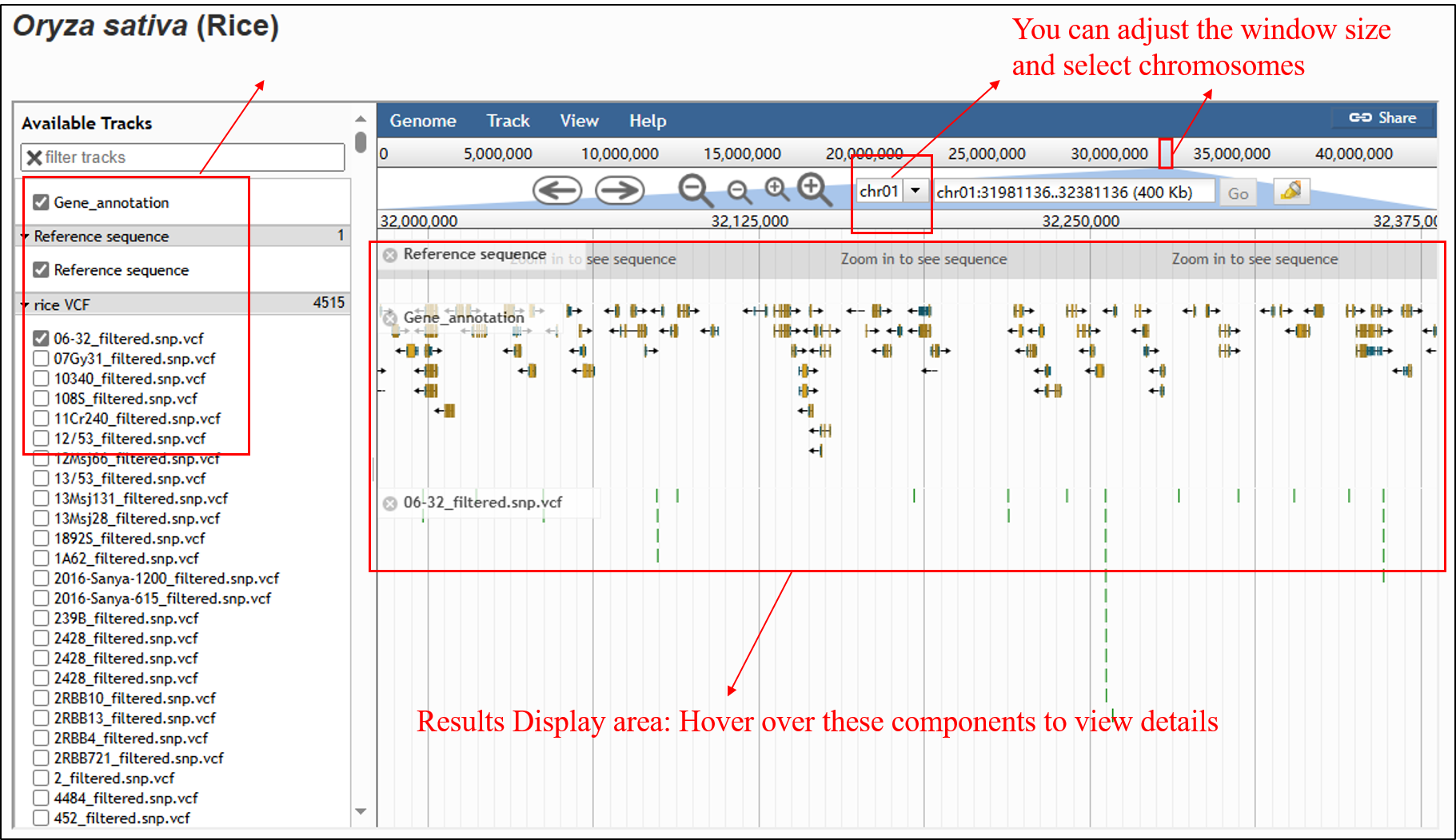Open the Track menu
Viewport: 1456px width, 840px height.
[x=508, y=121]
